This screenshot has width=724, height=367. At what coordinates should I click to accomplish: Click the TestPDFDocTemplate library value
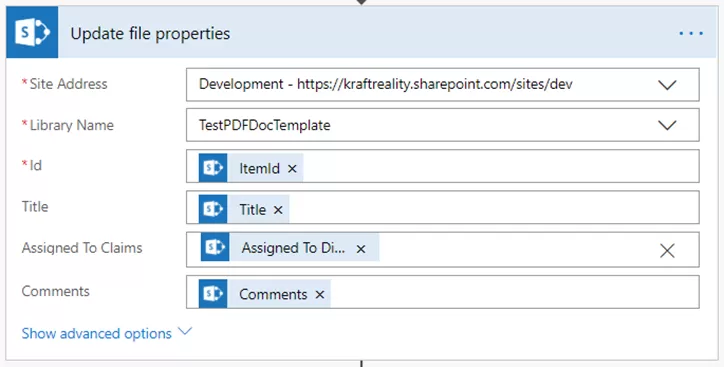coord(265,125)
